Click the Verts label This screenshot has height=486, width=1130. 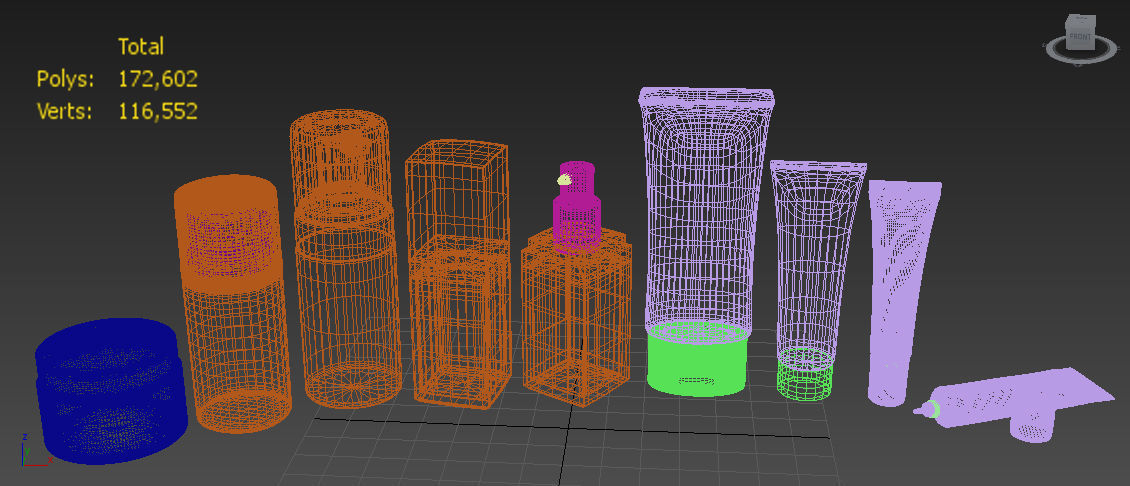(65, 111)
